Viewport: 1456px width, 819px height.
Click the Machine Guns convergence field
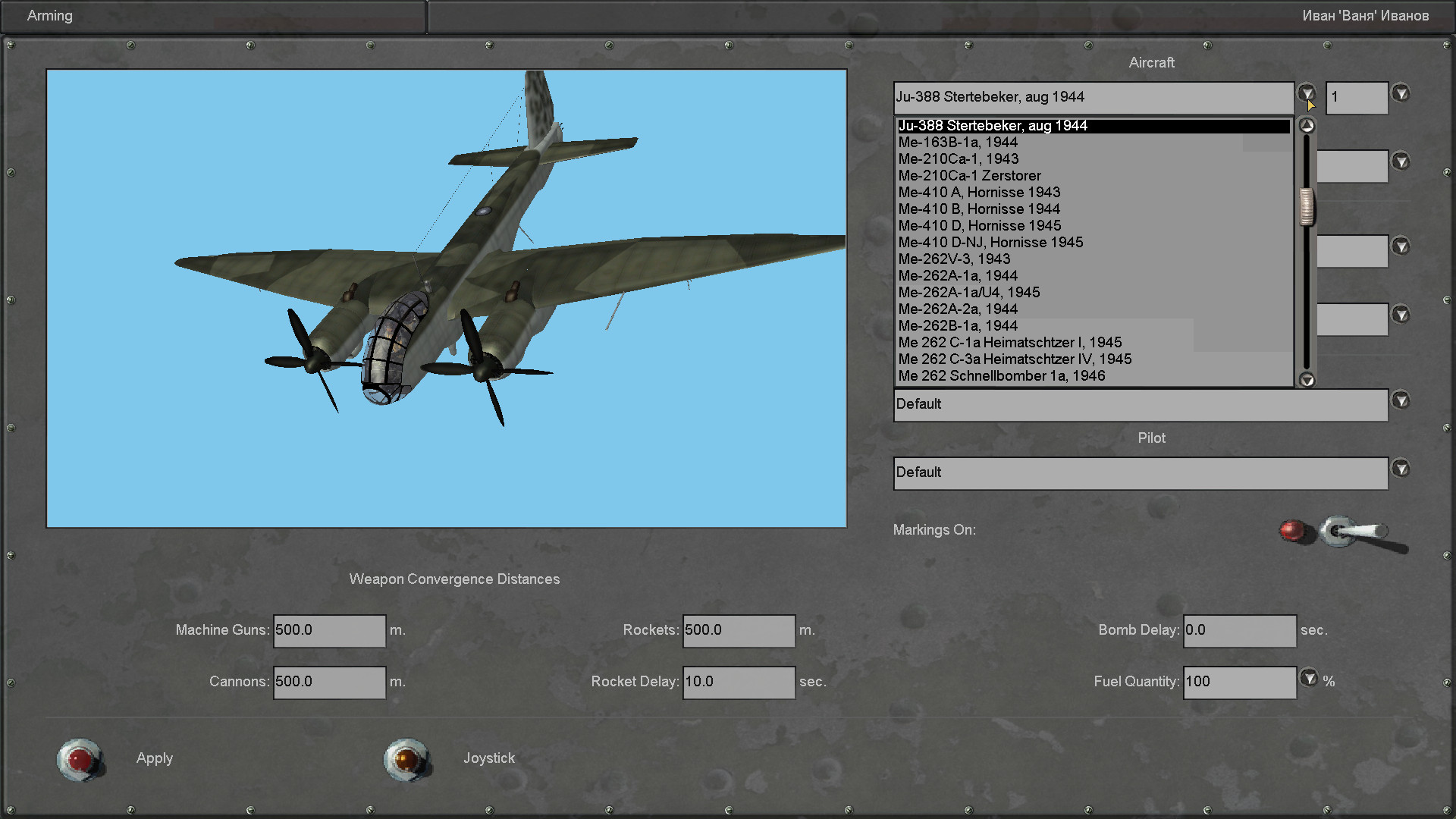pos(329,631)
